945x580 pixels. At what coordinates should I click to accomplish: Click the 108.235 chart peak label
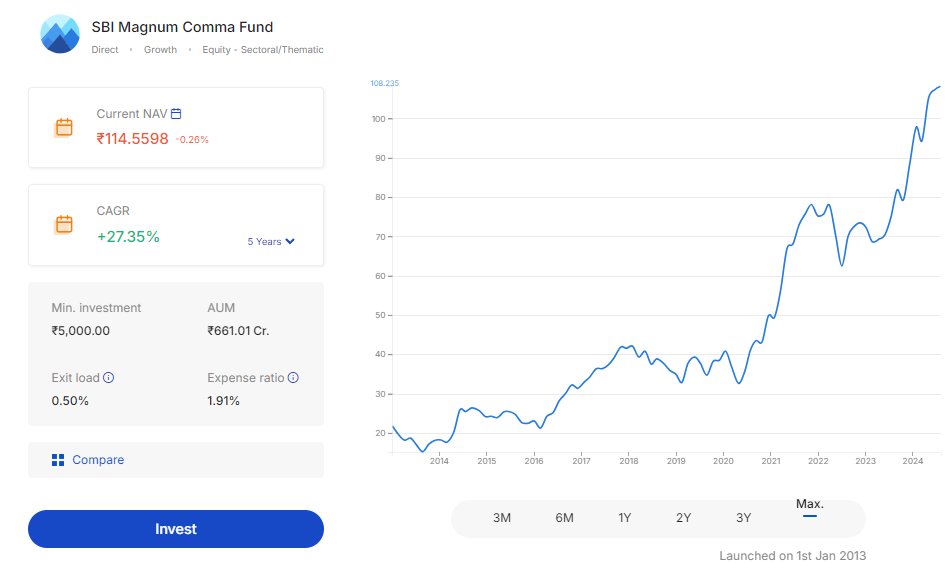click(x=385, y=83)
